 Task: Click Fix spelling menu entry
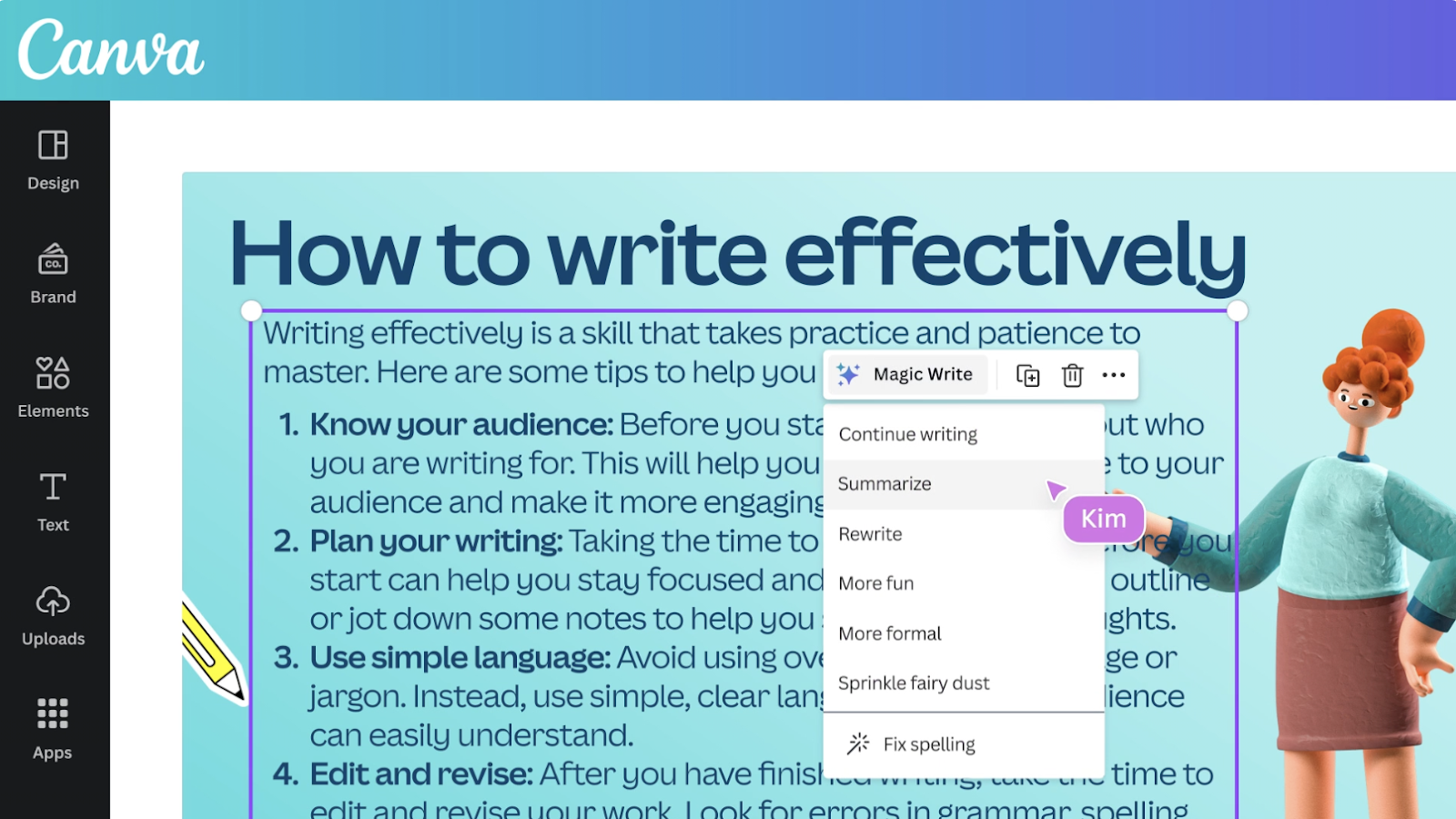tap(964, 744)
